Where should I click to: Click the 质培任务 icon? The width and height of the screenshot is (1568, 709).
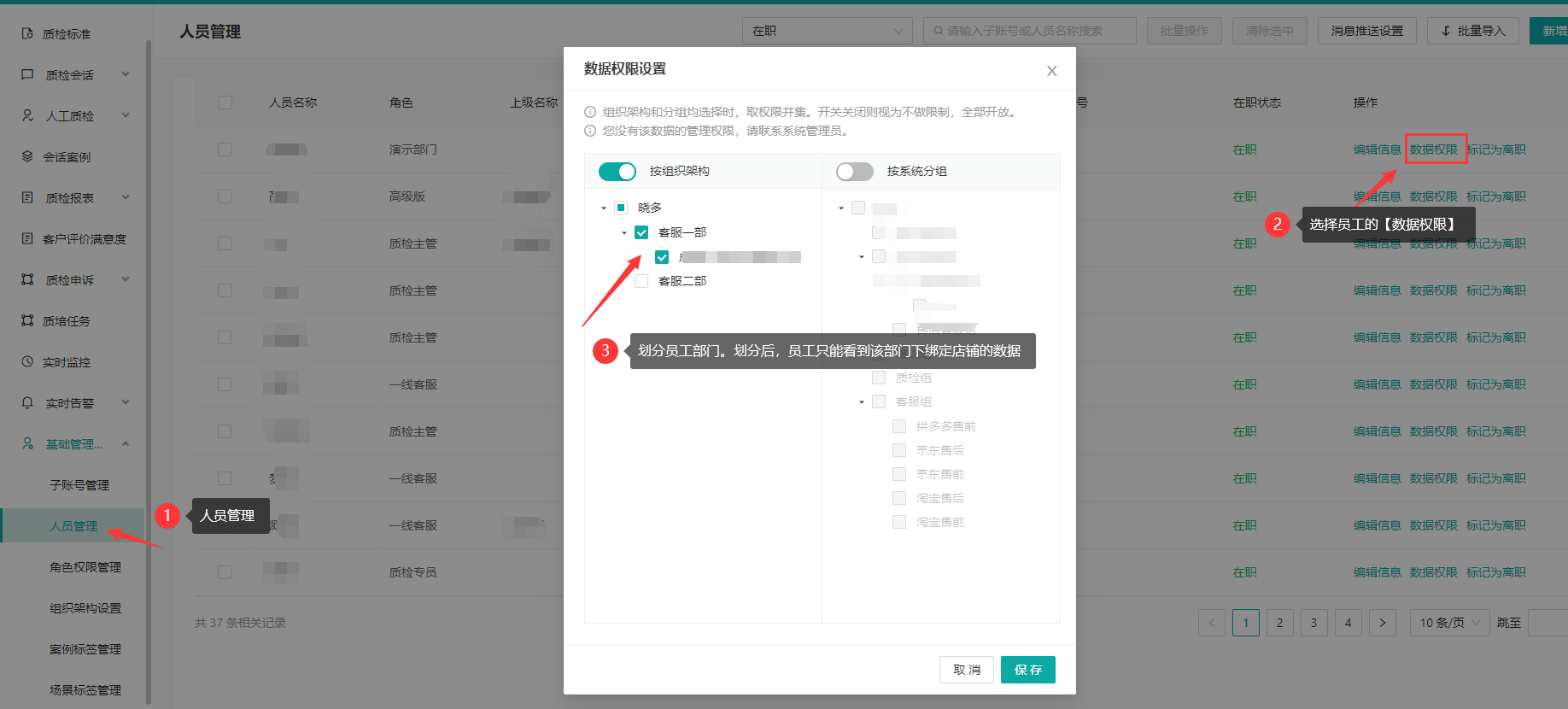coord(27,320)
